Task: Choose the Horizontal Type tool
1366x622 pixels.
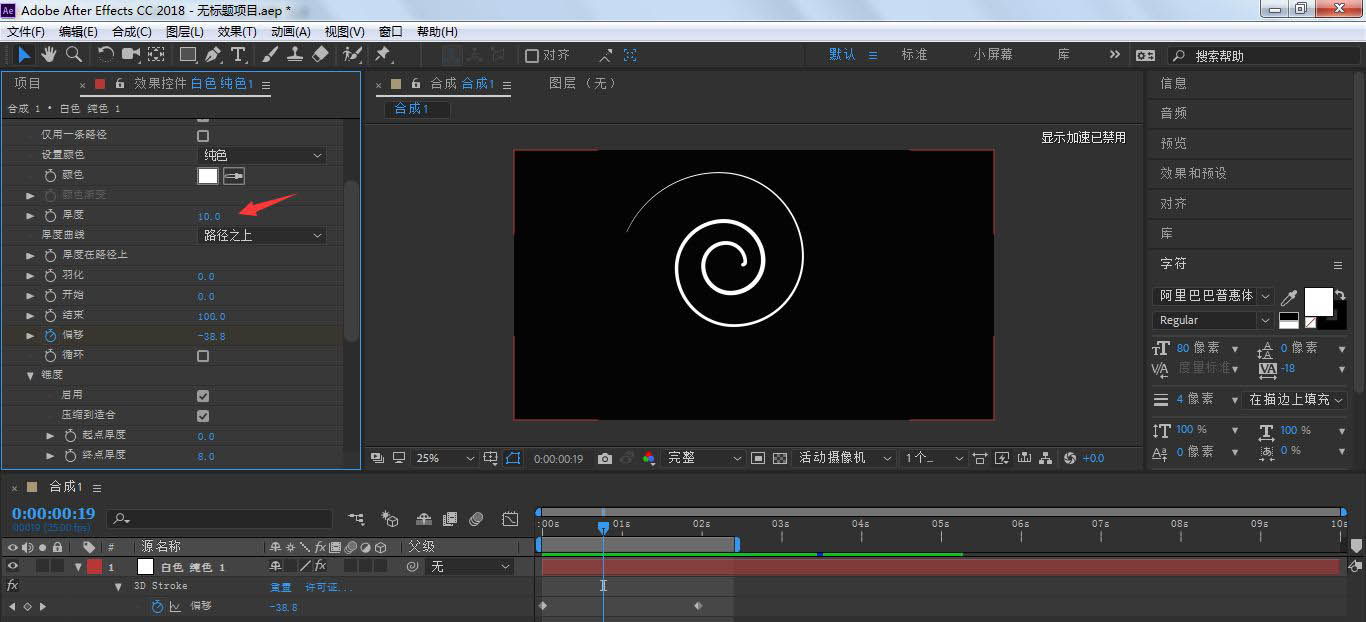Action: (238, 54)
